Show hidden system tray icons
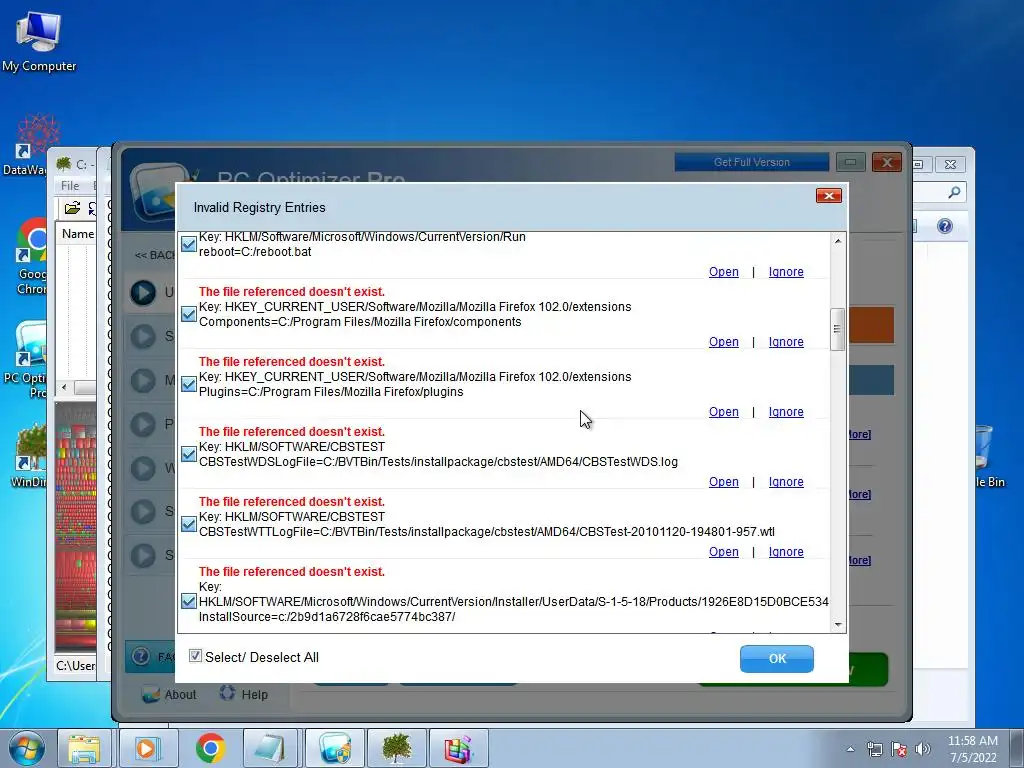This screenshot has height=768, width=1024. pyautogui.click(x=850, y=749)
